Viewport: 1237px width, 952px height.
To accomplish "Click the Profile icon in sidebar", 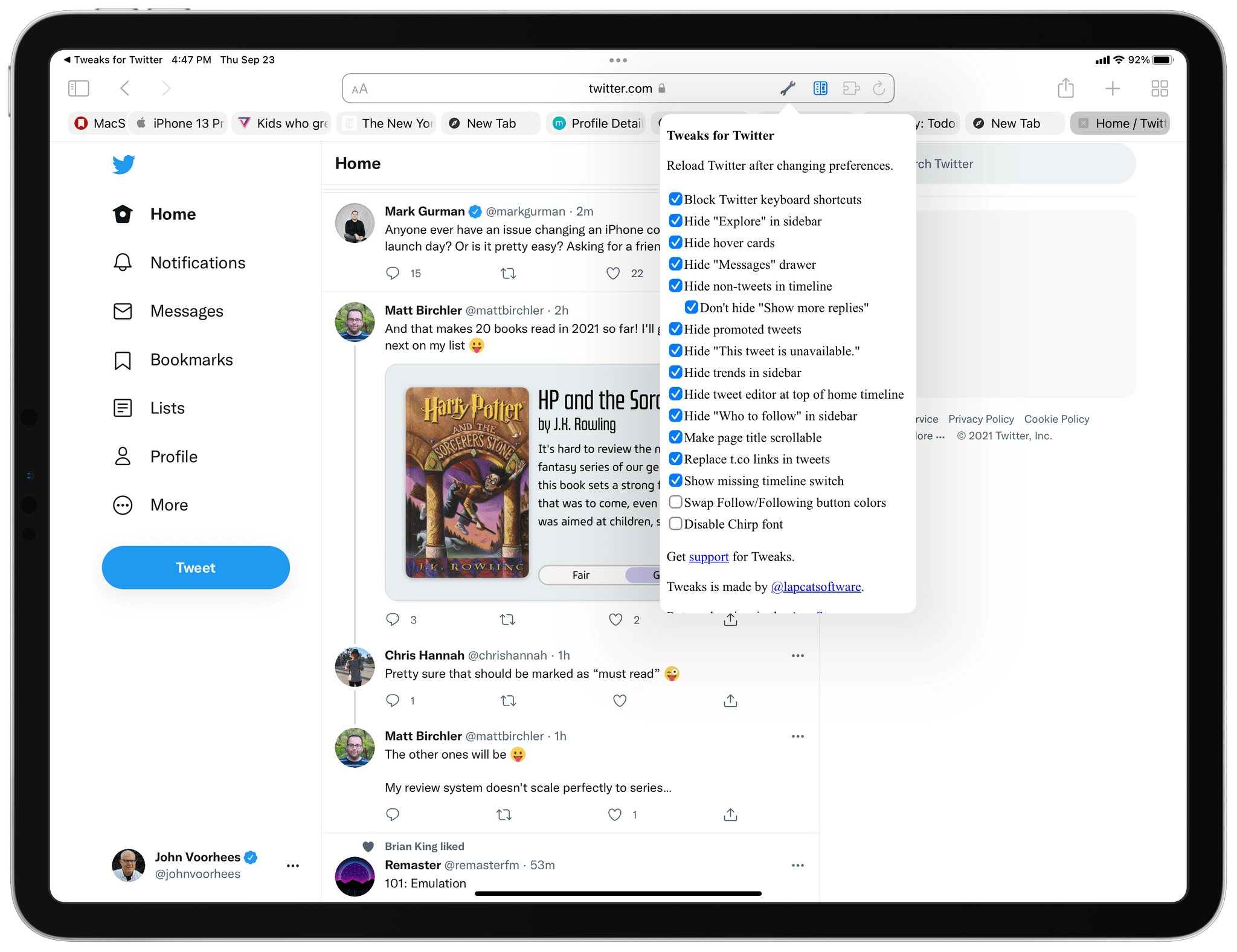I will 121,456.
